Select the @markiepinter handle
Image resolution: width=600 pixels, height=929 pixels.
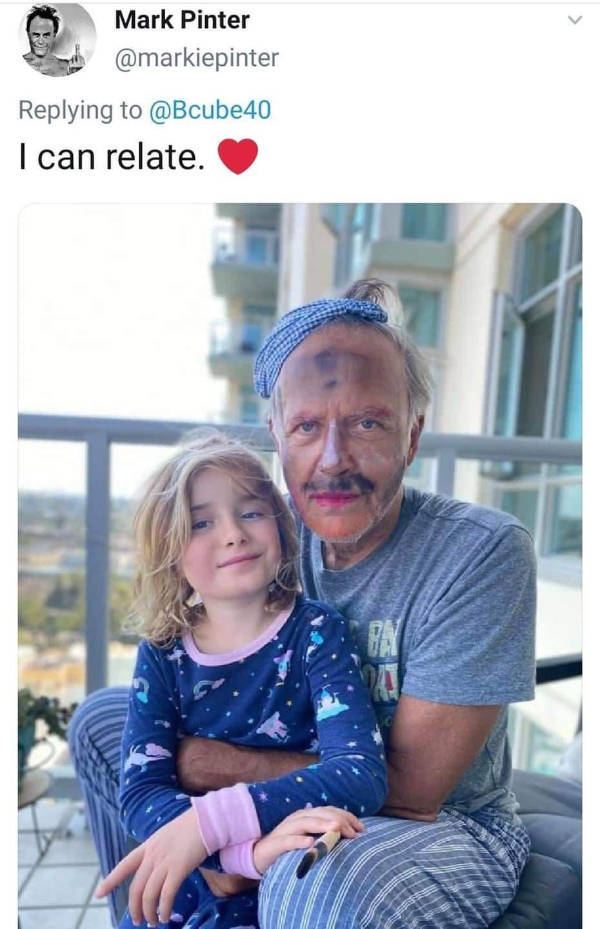point(196,58)
